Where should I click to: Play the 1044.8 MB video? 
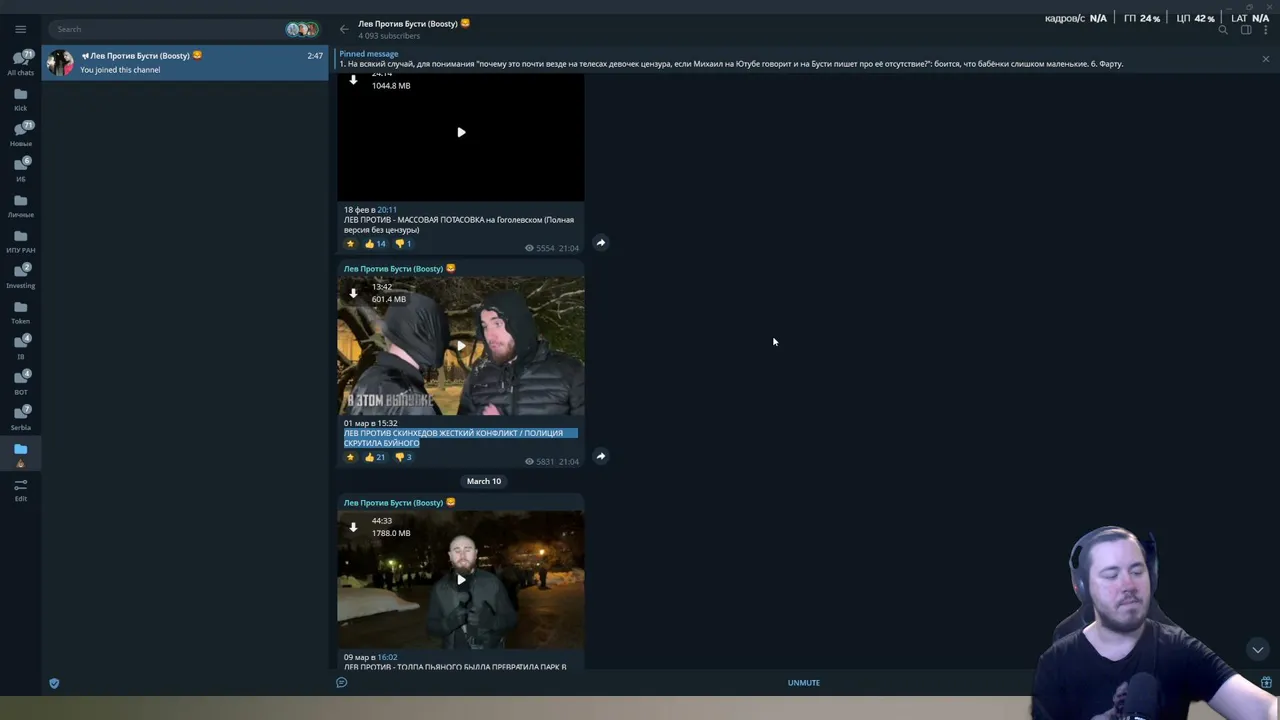click(x=461, y=132)
